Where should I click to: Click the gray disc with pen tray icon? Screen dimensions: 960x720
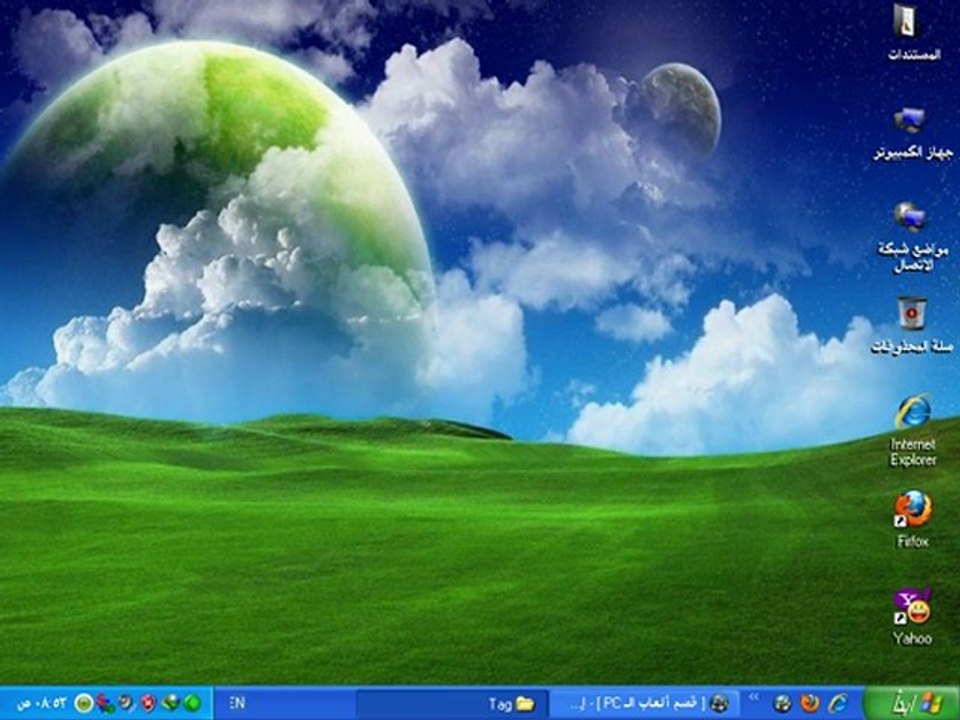127,703
